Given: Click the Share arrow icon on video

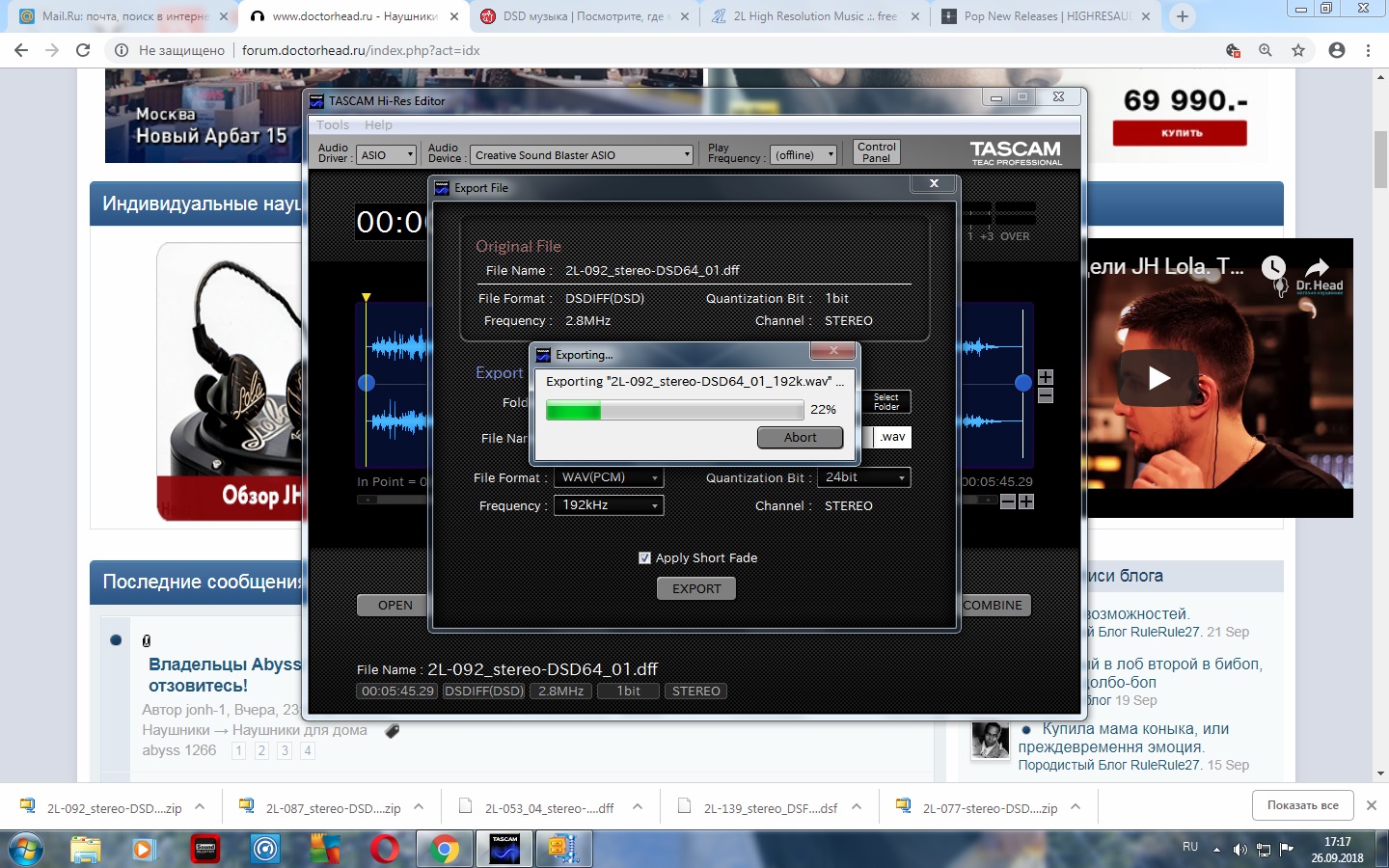Looking at the screenshot, I should point(1317,267).
